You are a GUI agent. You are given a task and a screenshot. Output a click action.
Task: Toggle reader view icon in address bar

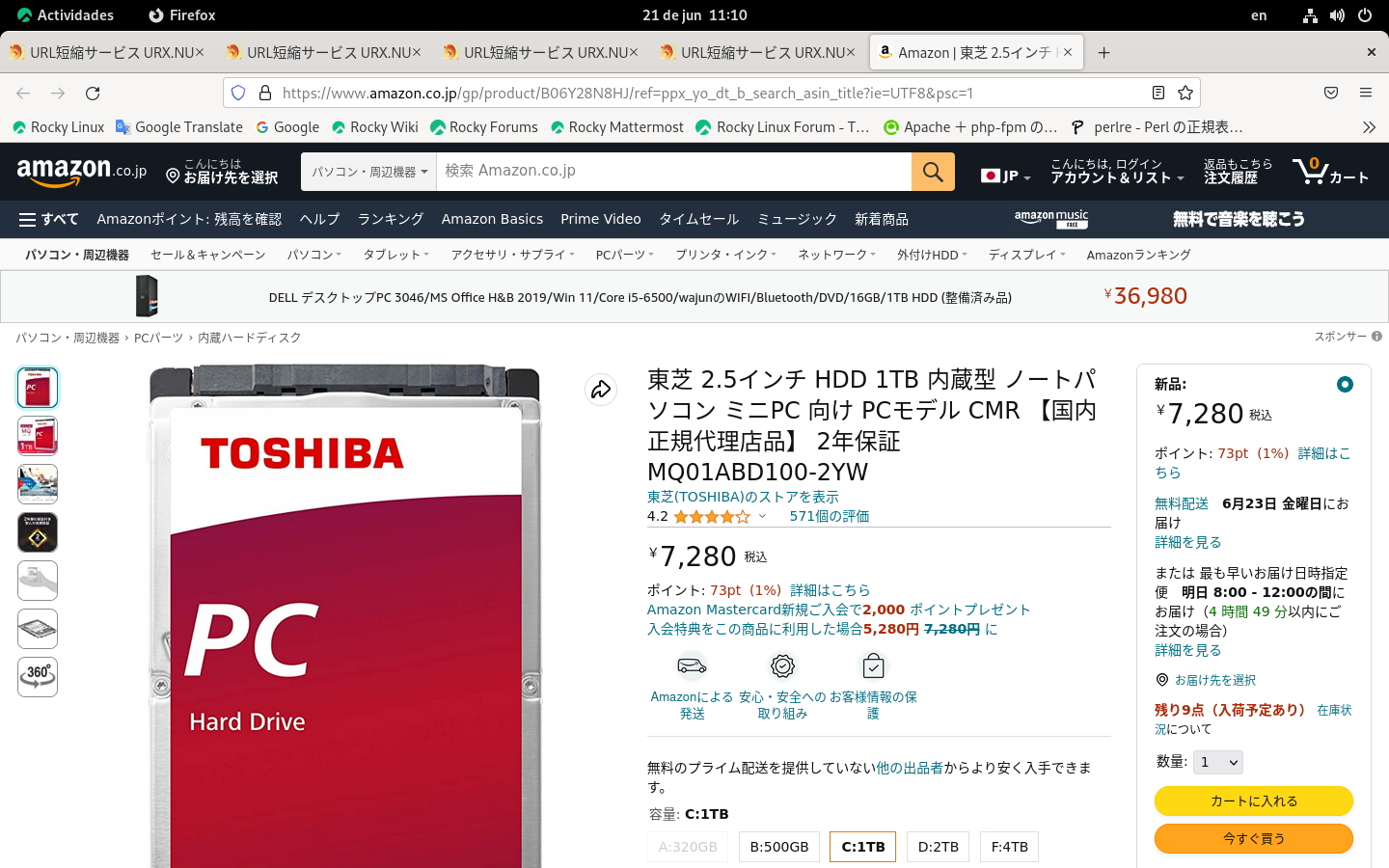pos(1158,94)
